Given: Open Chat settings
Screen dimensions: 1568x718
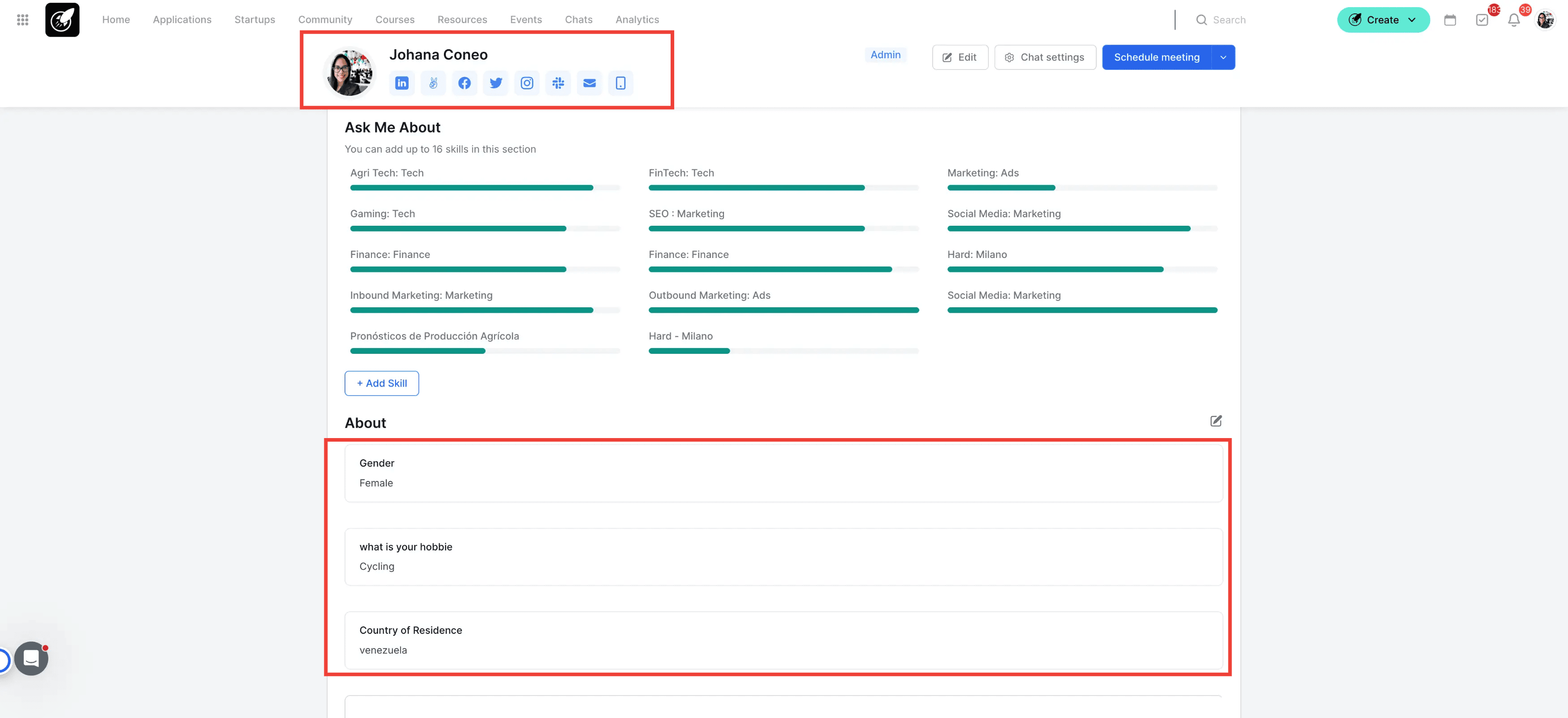Looking at the screenshot, I should coord(1045,57).
